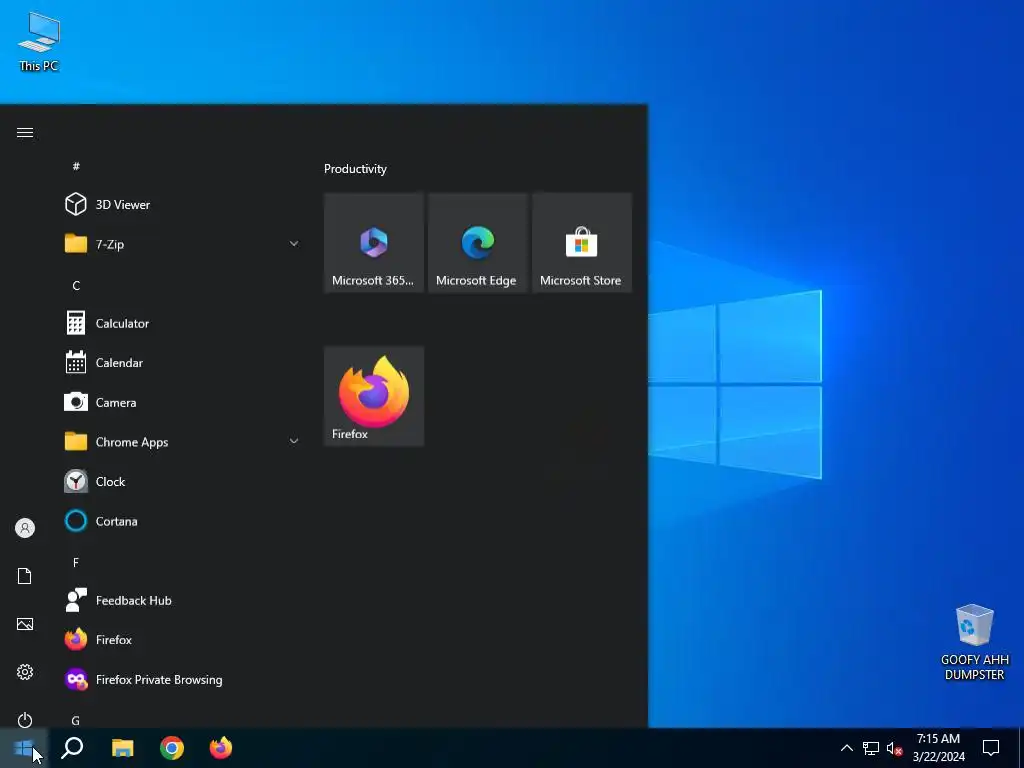Screen dimensions: 1024x768
Task: Open the user account icon in Start sidebar
Action: 25,528
